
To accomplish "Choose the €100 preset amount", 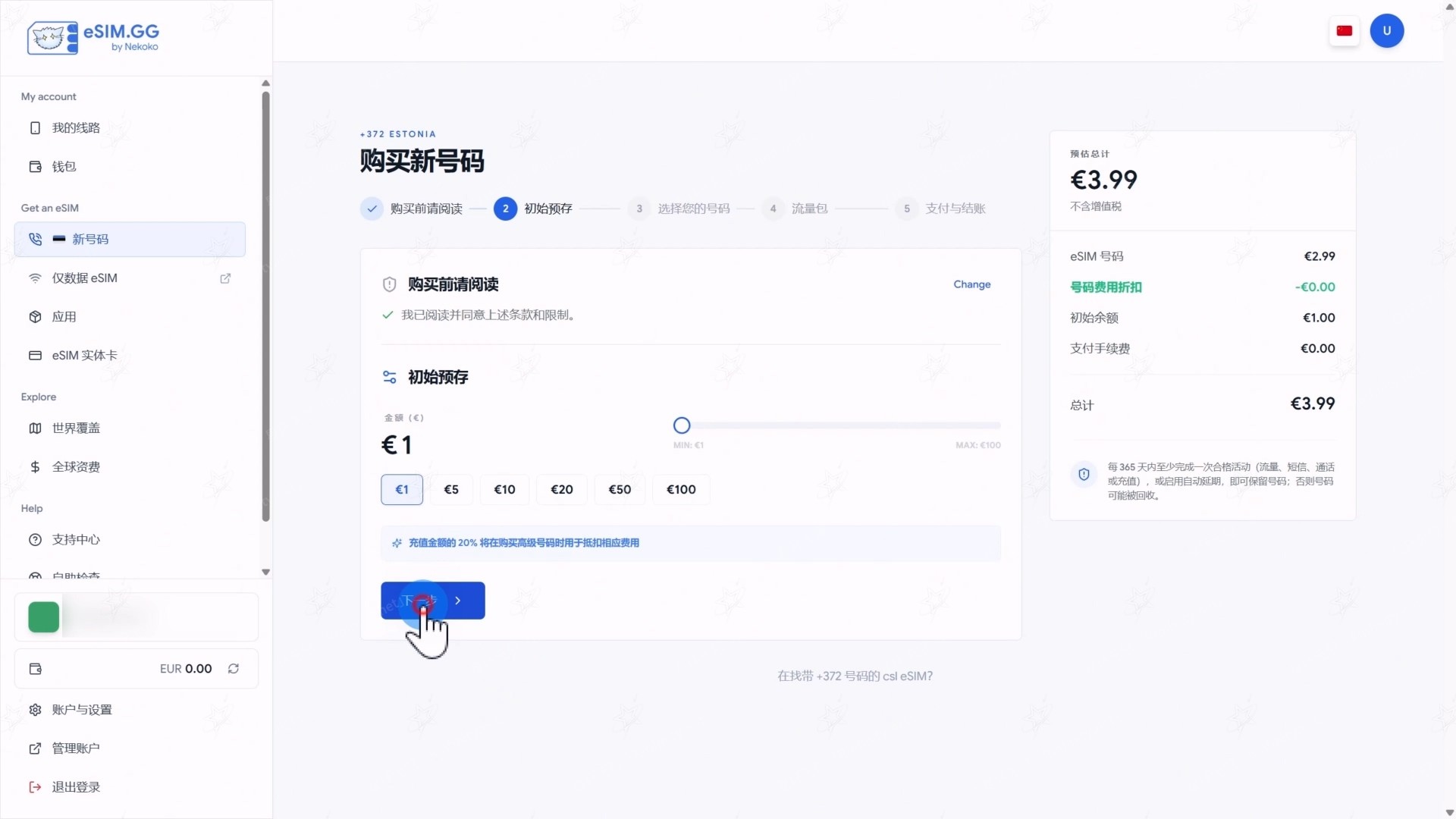I will click(681, 489).
